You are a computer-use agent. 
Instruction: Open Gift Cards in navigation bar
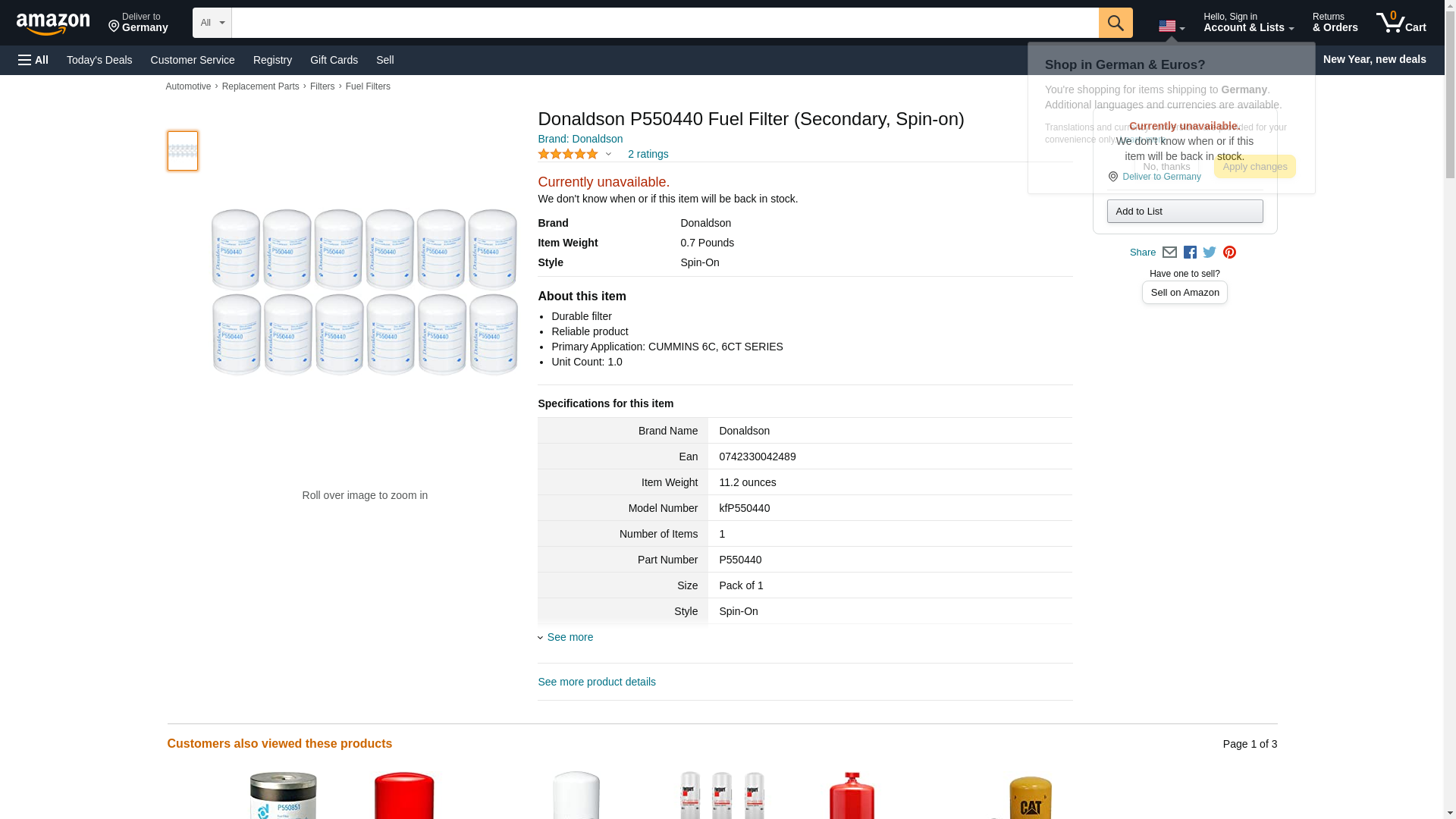coord(334,60)
